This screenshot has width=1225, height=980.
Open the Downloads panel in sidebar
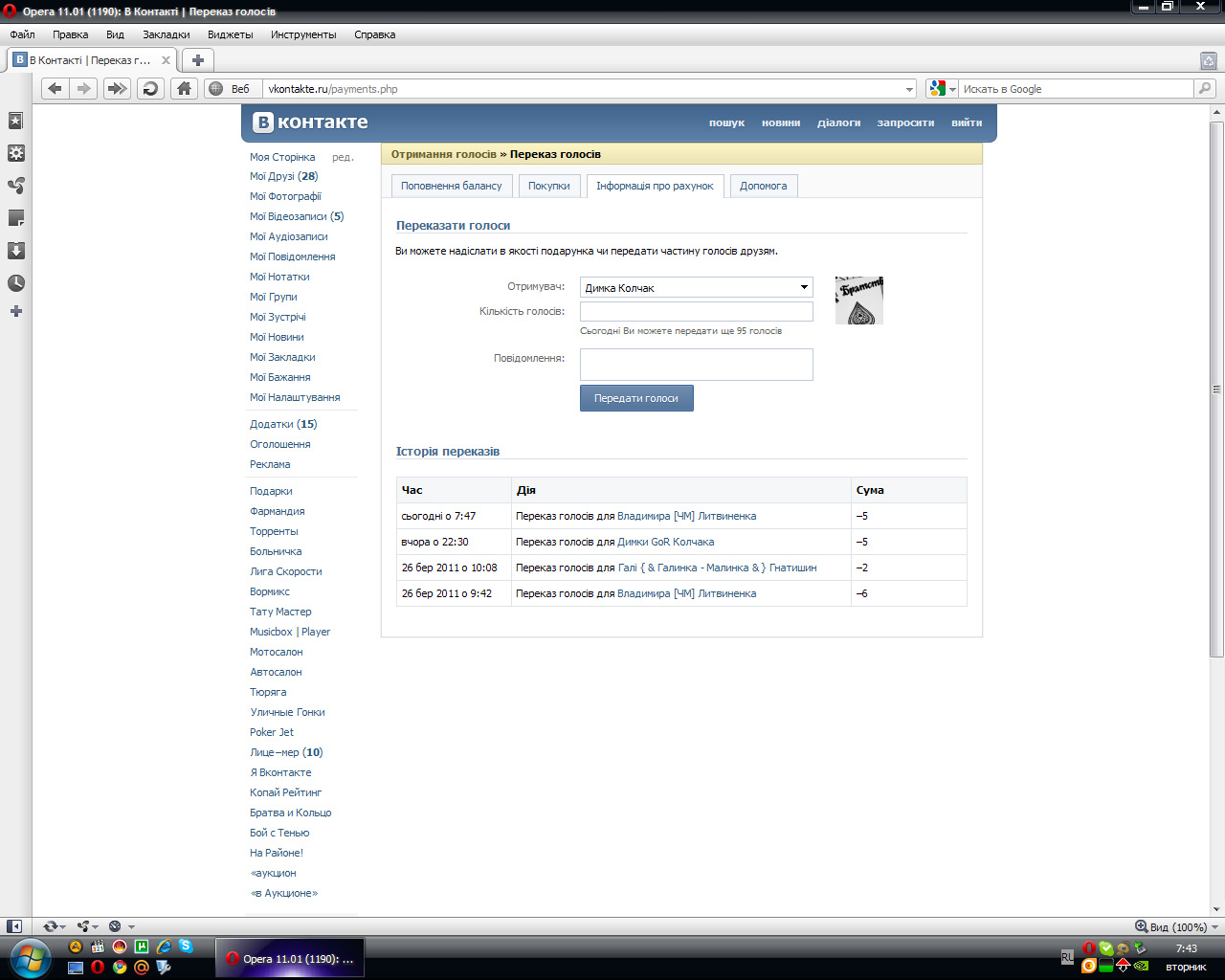point(15,251)
